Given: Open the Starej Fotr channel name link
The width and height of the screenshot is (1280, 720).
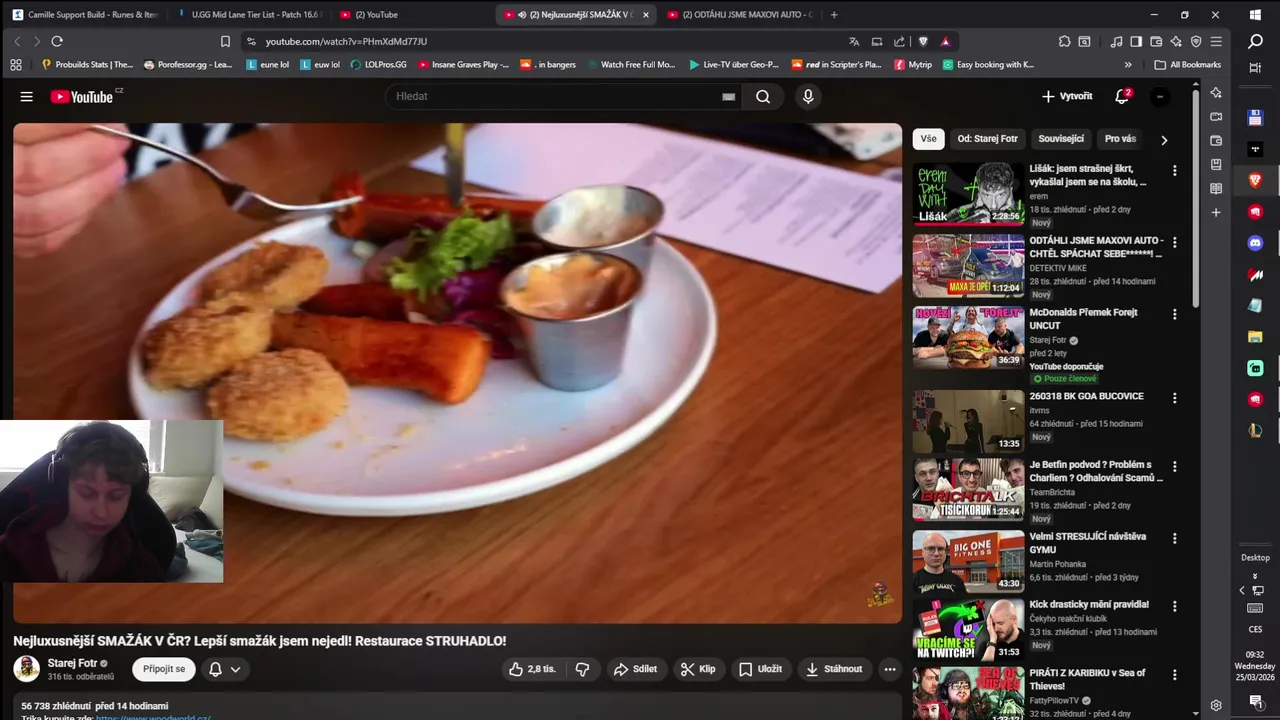Looking at the screenshot, I should pyautogui.click(x=72, y=663).
